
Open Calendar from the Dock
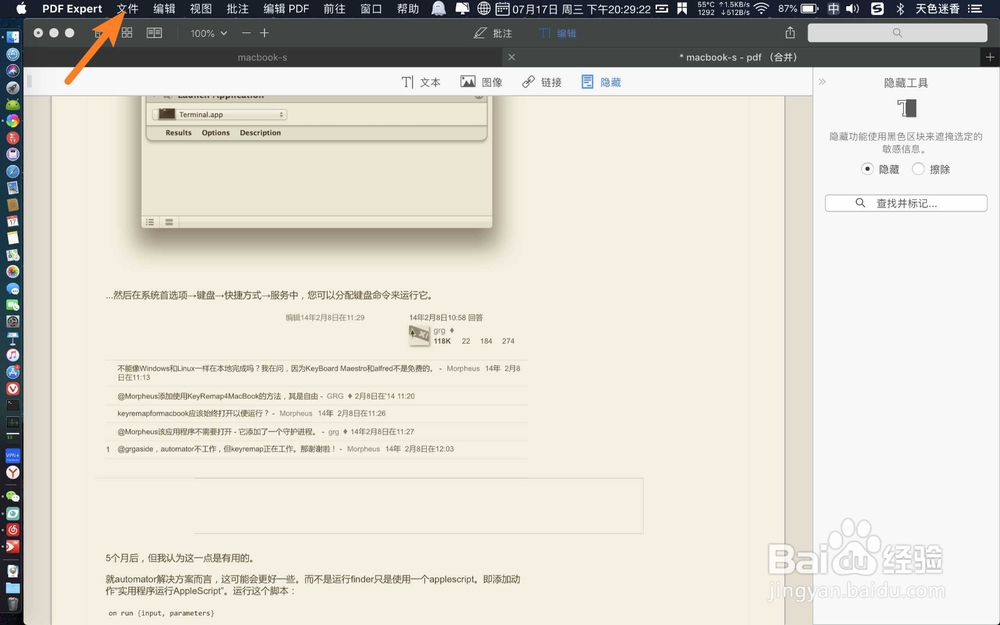(x=13, y=221)
